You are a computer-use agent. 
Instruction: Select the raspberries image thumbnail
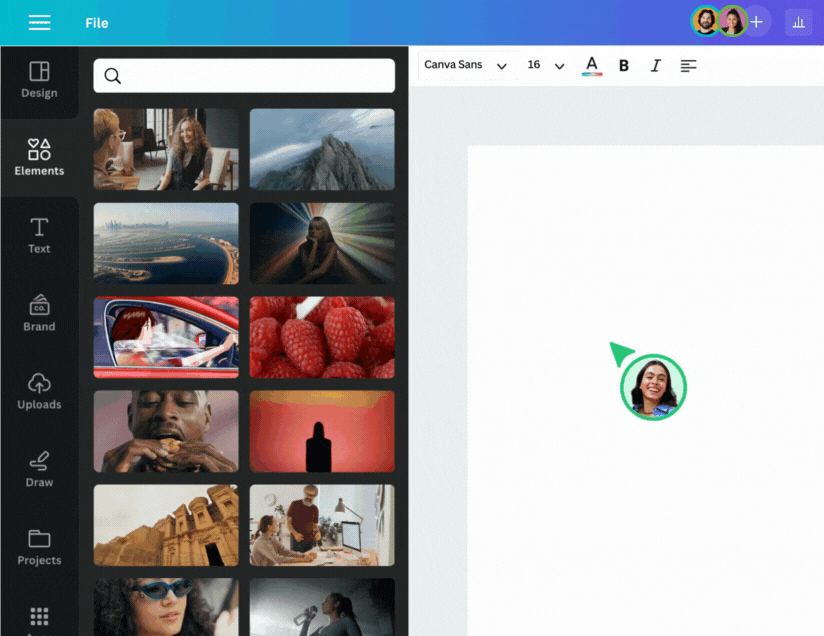coord(322,337)
